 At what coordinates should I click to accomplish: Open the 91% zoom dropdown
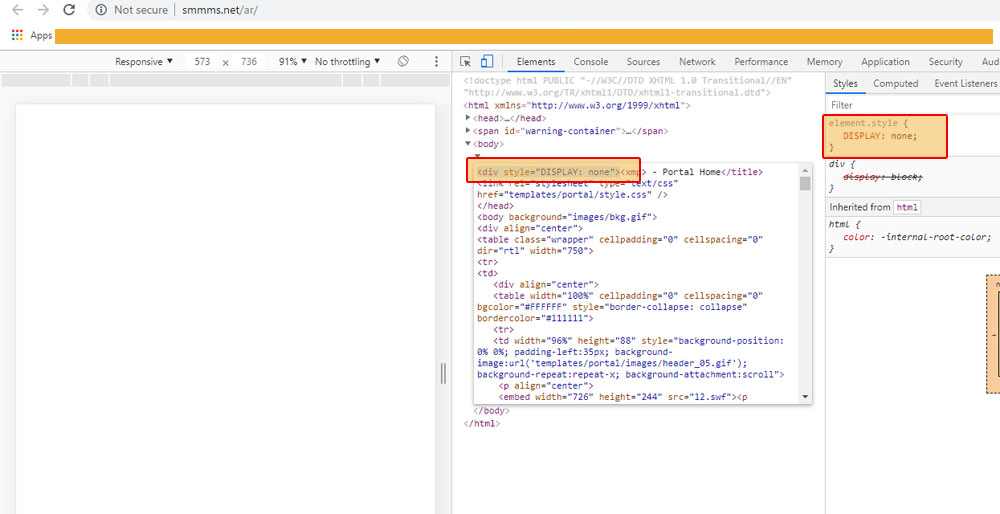click(x=292, y=62)
